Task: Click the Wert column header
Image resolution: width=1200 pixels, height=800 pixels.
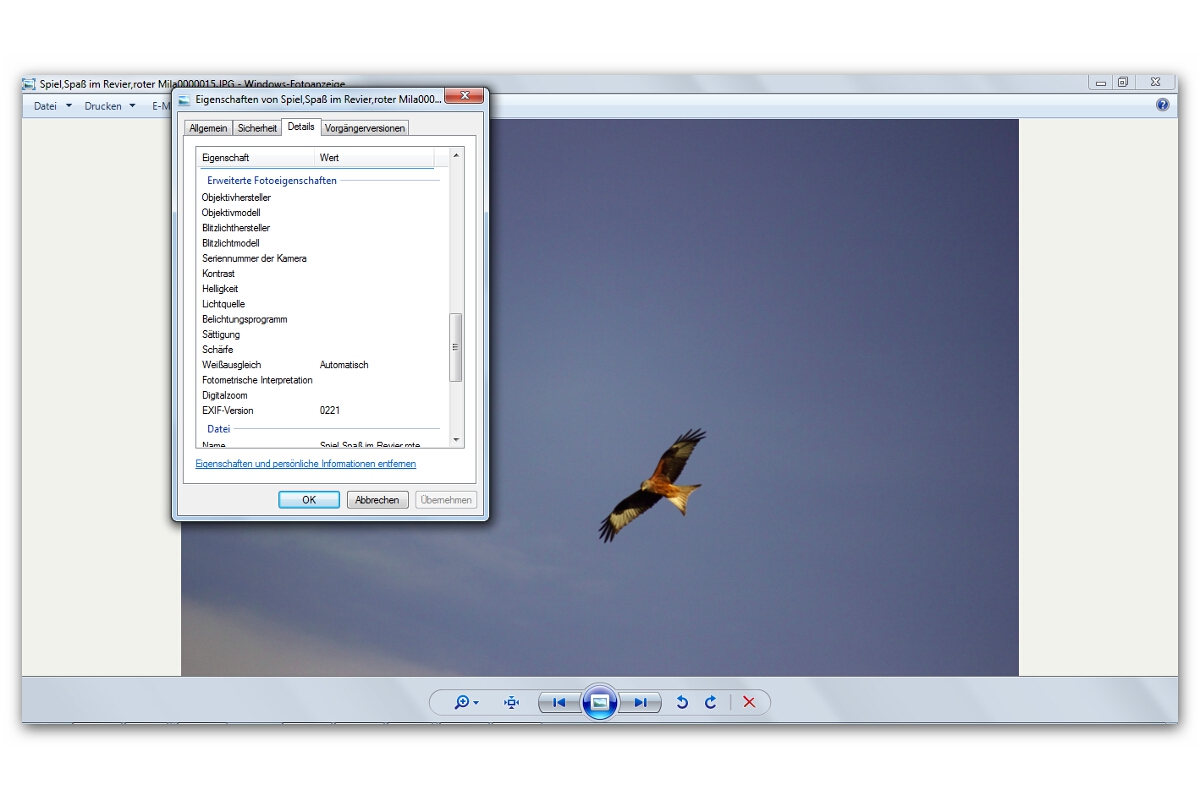Action: [374, 158]
